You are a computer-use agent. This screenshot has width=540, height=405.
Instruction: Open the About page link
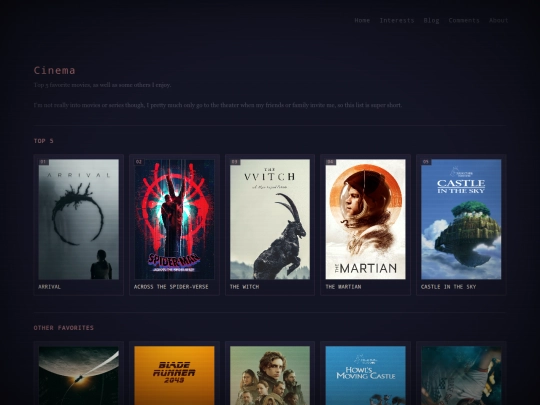pyautogui.click(x=498, y=21)
